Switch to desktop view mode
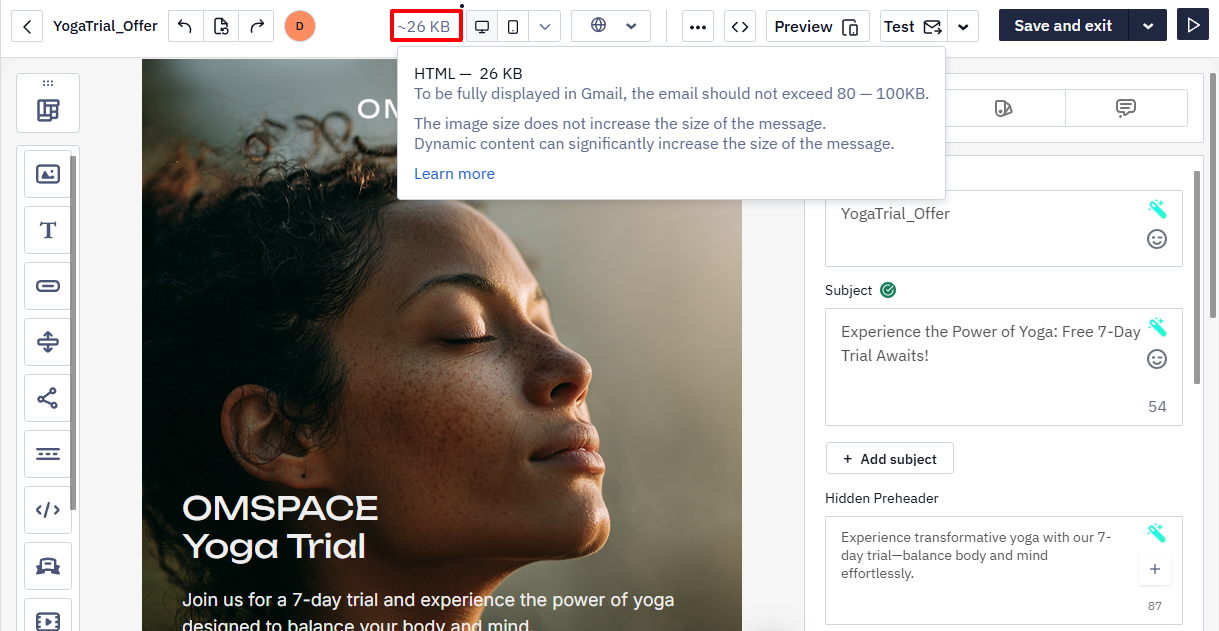Viewport: 1219px width, 631px height. coord(482,26)
